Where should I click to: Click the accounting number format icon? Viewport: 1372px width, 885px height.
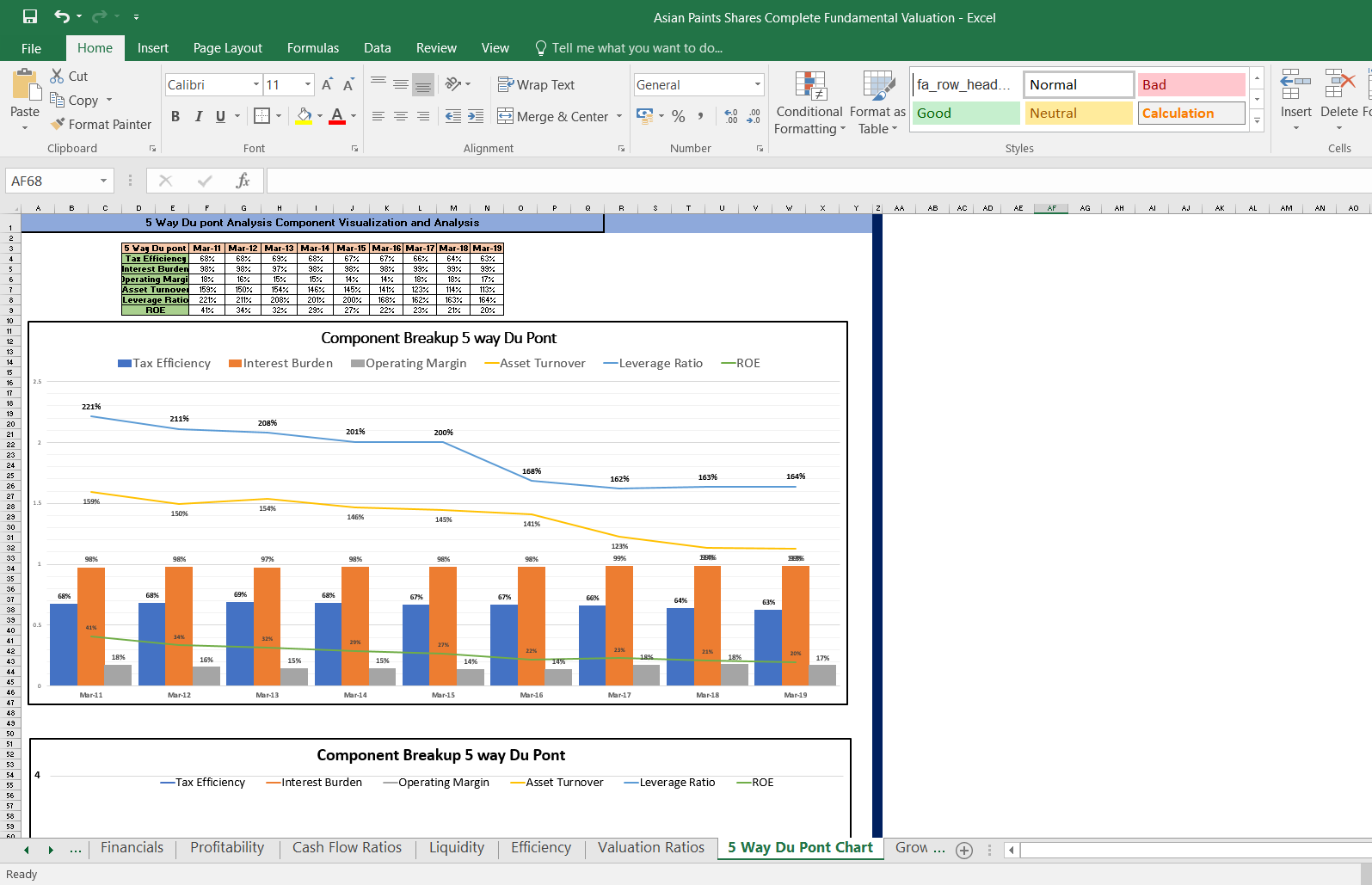[644, 115]
